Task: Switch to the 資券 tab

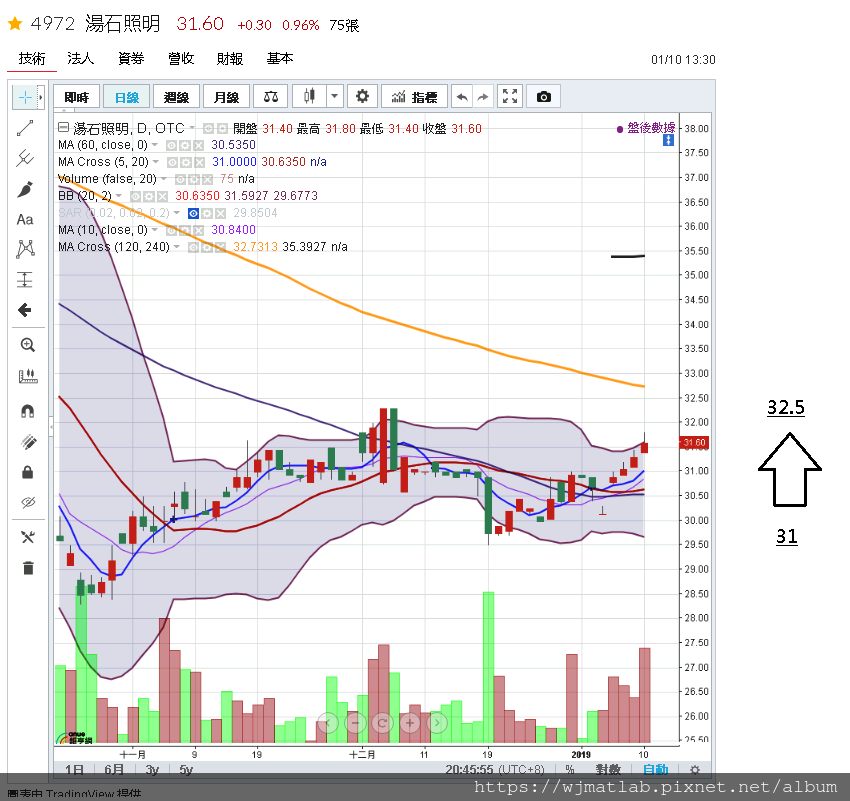Action: point(131,59)
